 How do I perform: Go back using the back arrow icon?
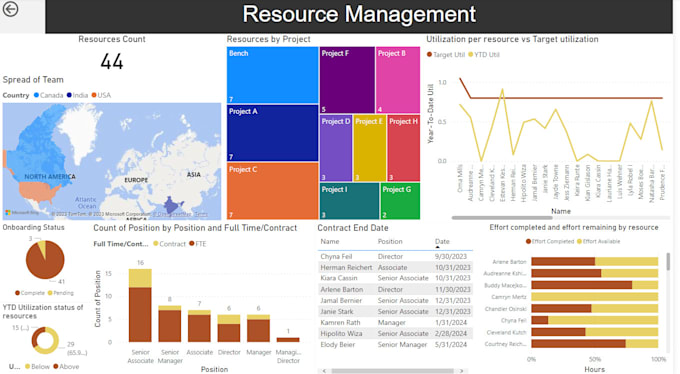tap(10, 9)
